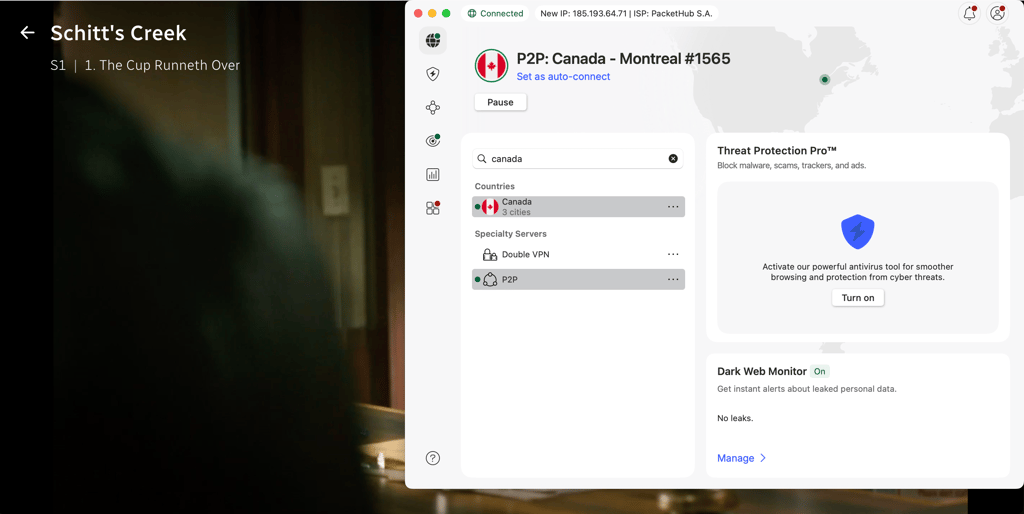Click P2P: Canada - Montreal #1565 heading
Viewport: 1024px width, 514px height.
point(623,59)
